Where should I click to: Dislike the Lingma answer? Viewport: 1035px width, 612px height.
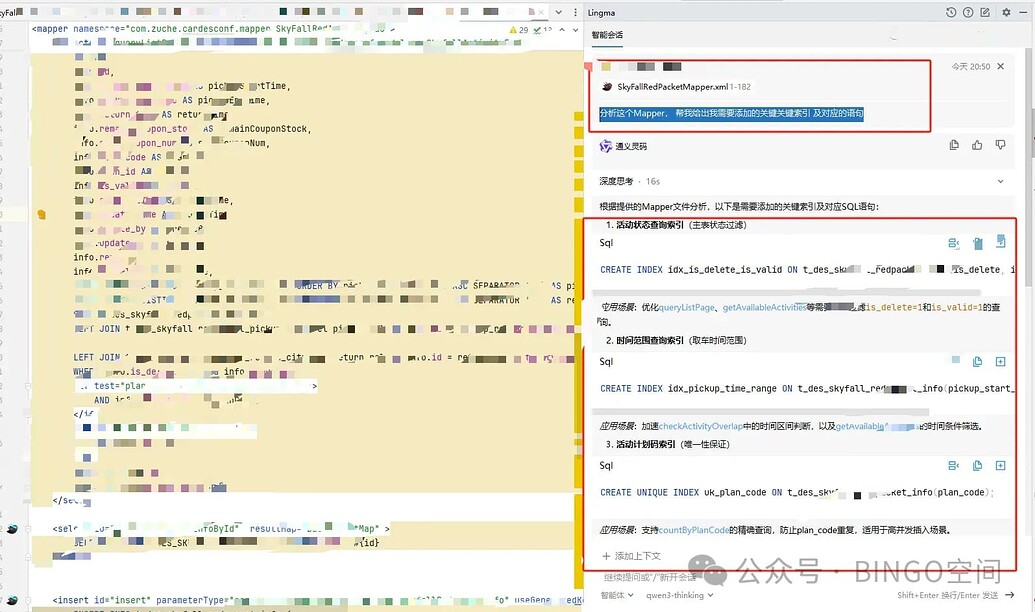(1001, 145)
